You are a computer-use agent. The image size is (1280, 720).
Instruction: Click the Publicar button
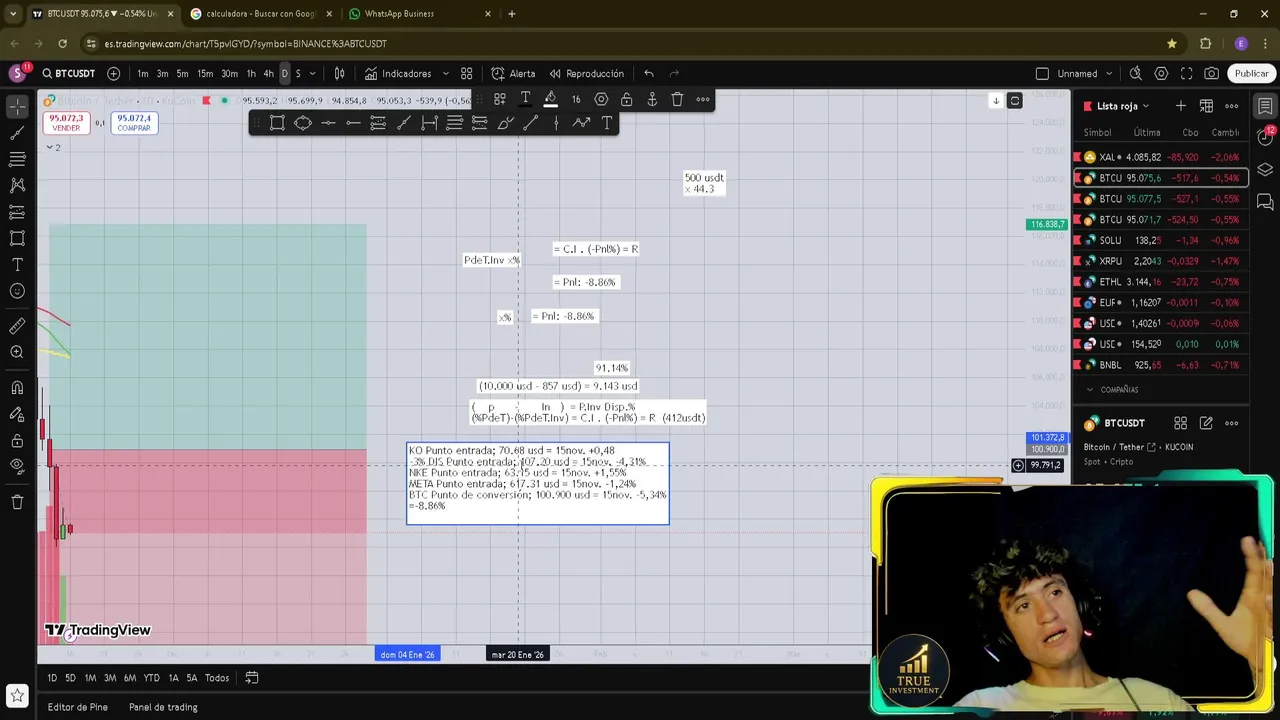(1251, 74)
